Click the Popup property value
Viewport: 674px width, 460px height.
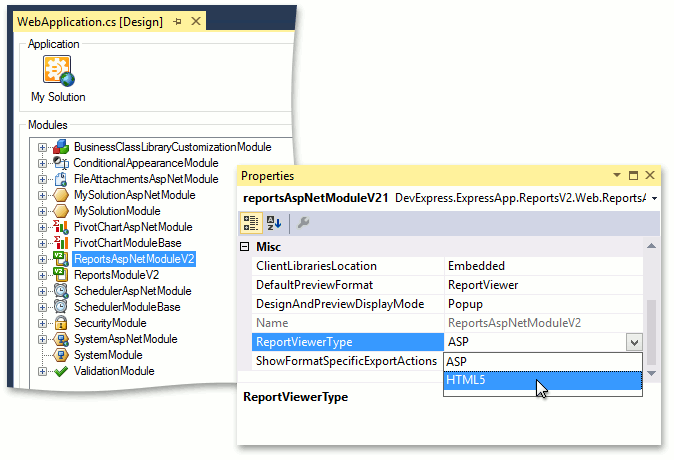(x=466, y=304)
